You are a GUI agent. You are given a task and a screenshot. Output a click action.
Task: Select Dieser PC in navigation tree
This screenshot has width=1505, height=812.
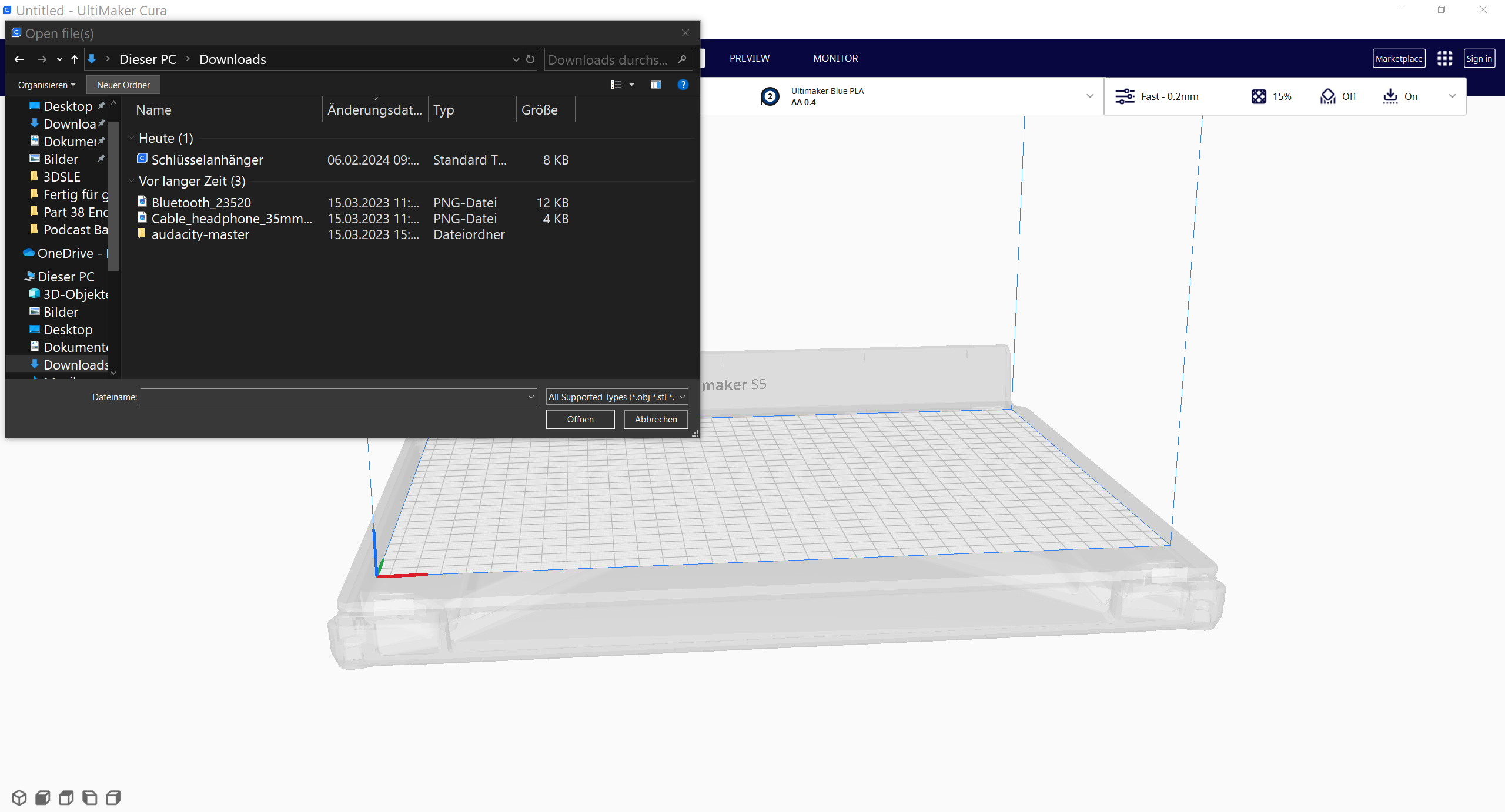pos(65,277)
